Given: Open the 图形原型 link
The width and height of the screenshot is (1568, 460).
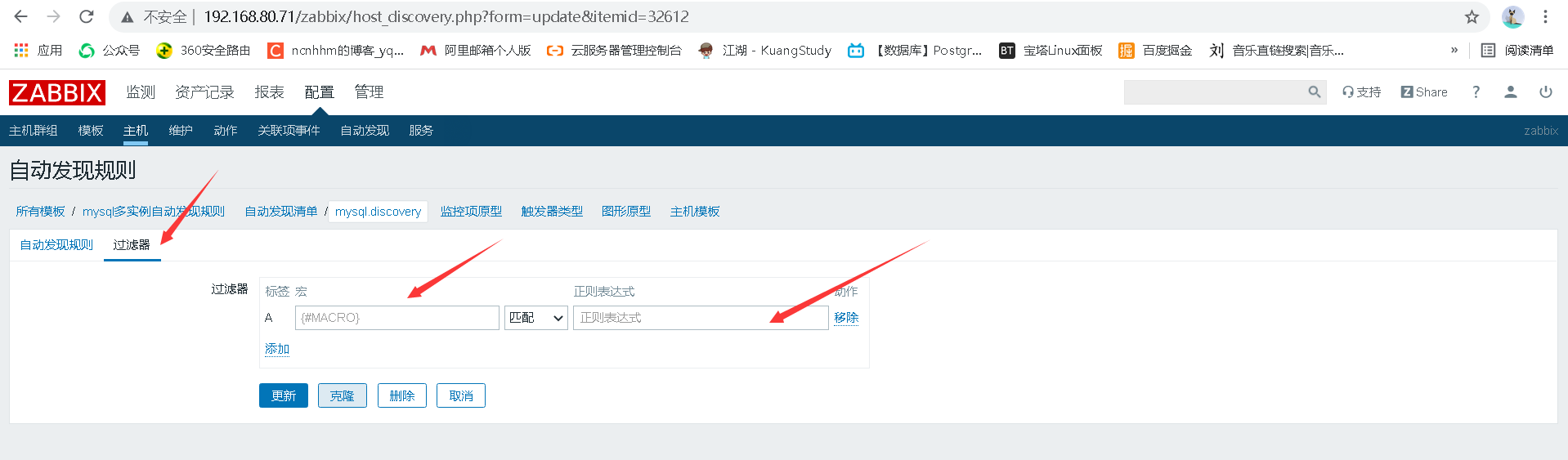Looking at the screenshot, I should pos(626,212).
